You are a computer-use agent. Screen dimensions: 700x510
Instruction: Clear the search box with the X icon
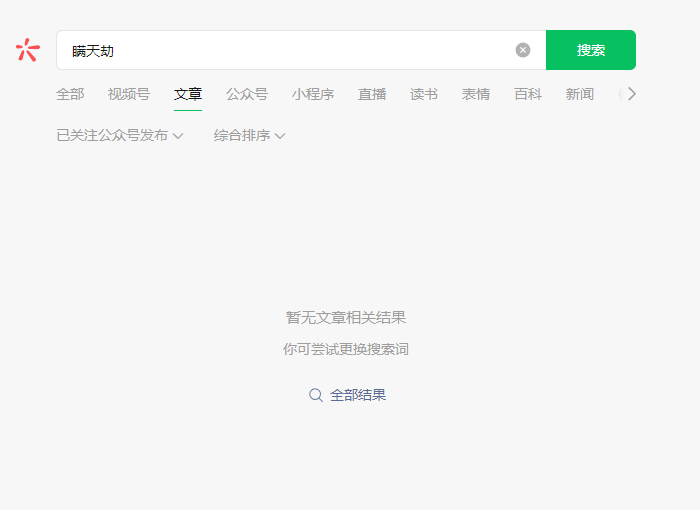[x=523, y=50]
